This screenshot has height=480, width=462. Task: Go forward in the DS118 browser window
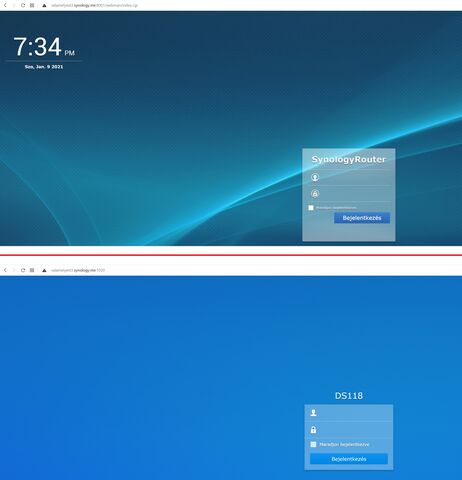(14, 270)
